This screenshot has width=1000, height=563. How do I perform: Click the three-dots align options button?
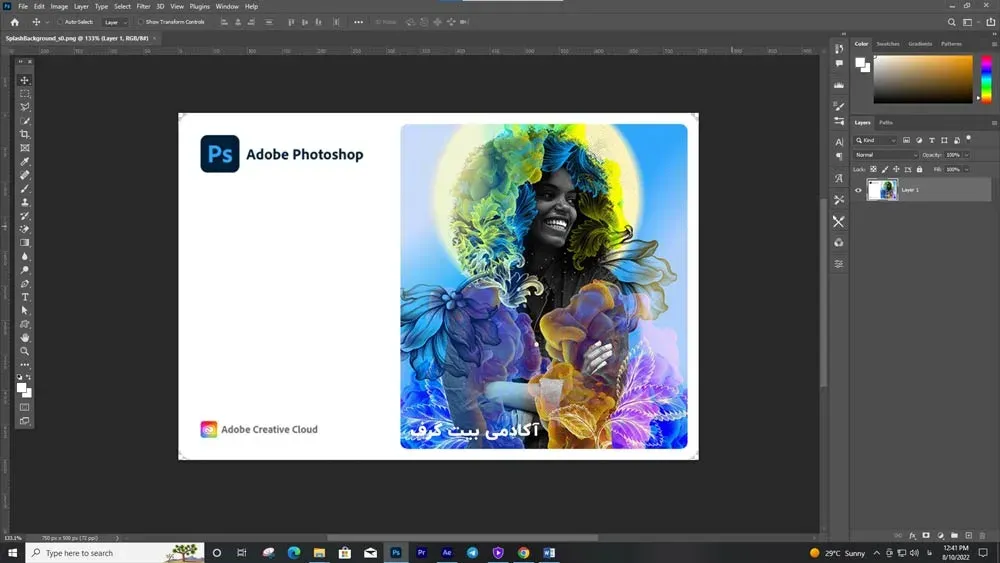(358, 22)
